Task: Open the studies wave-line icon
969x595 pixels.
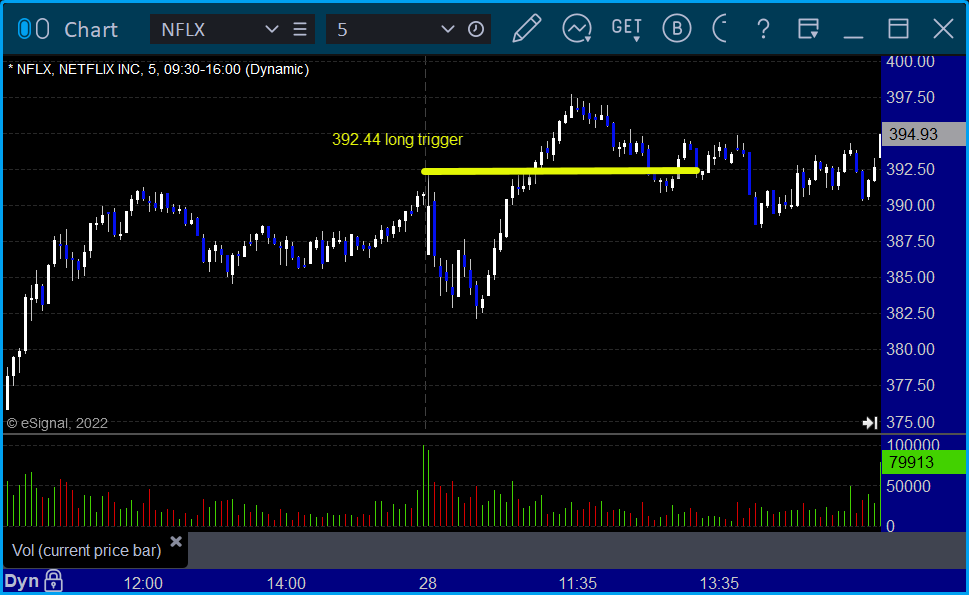Action: pyautogui.click(x=577, y=29)
